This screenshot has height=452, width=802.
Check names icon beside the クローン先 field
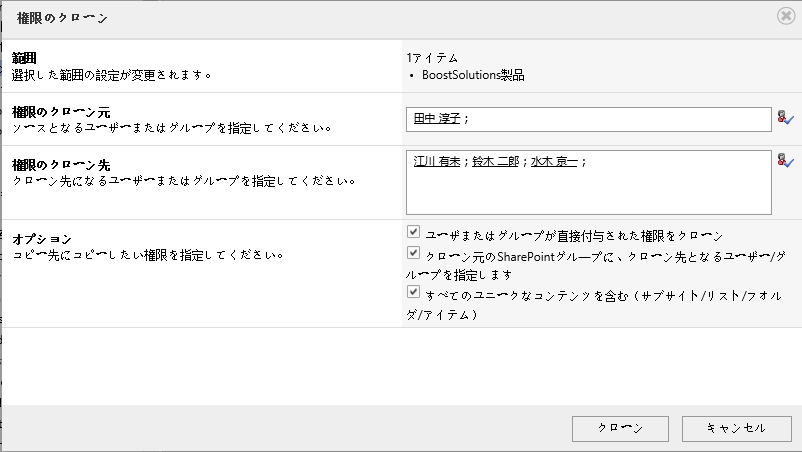coord(786,161)
